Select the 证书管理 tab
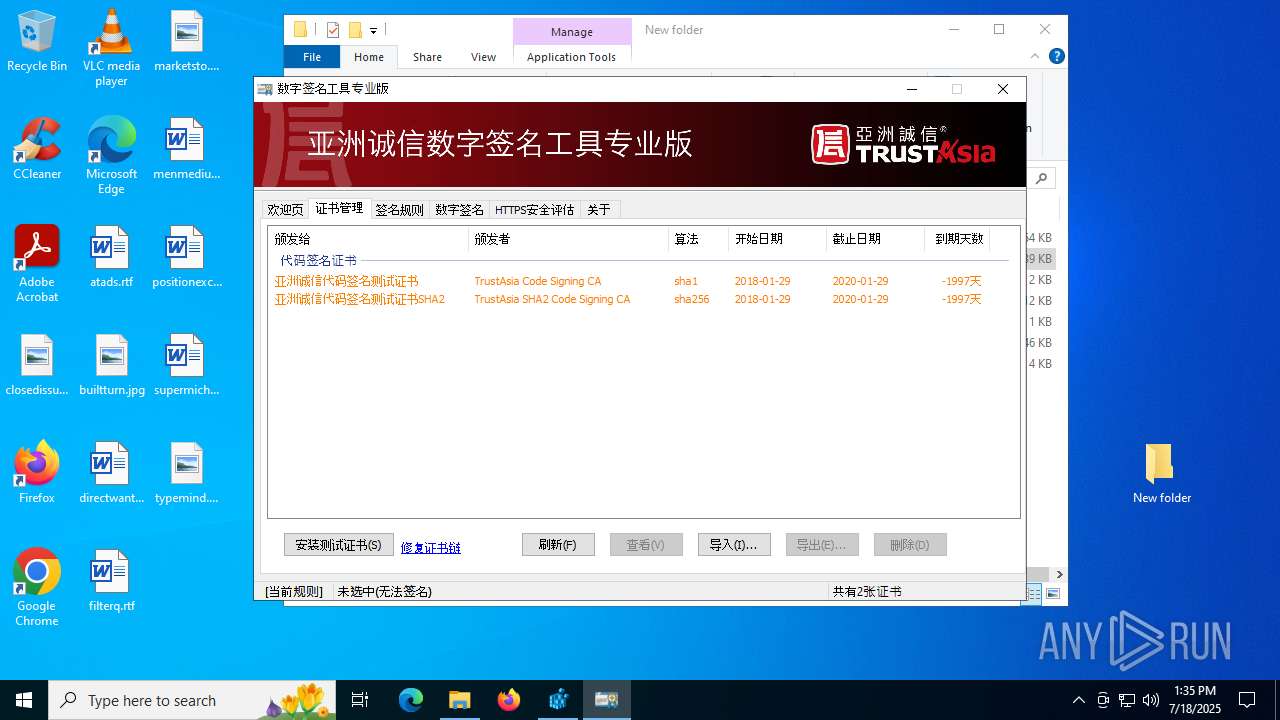The image size is (1280, 720). click(x=339, y=208)
